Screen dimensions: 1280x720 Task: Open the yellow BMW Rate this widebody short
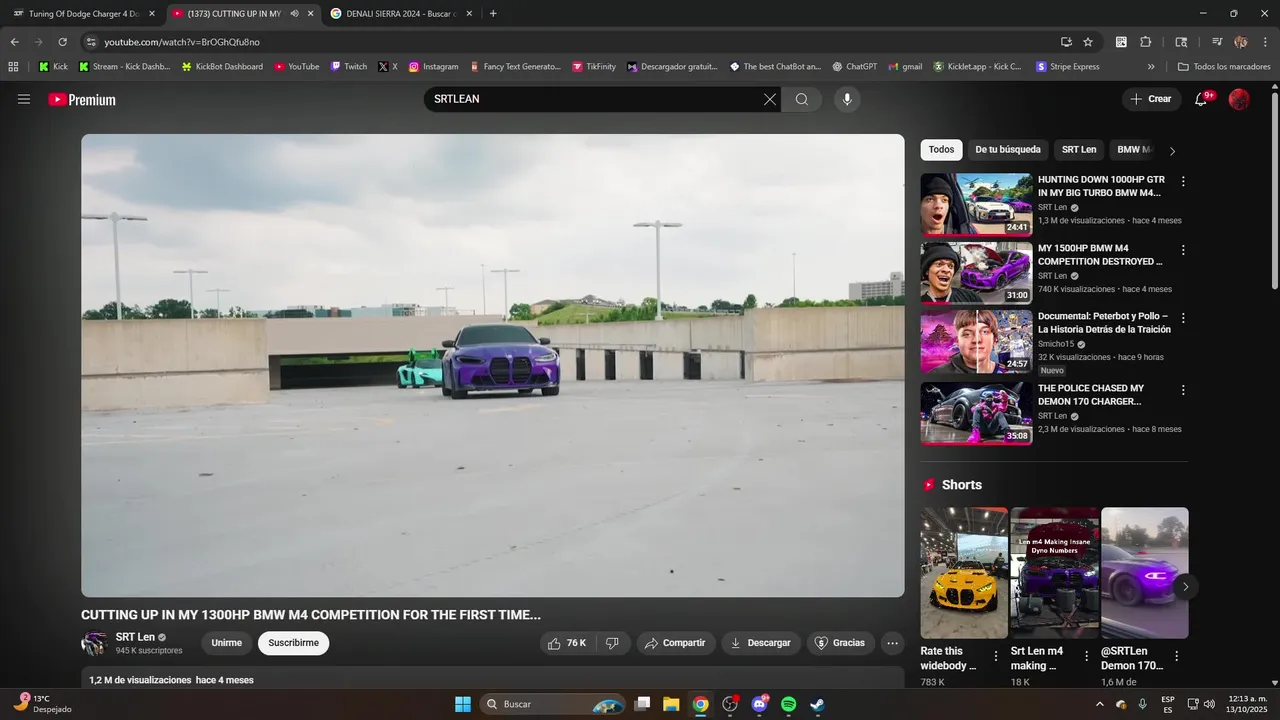pos(964,573)
